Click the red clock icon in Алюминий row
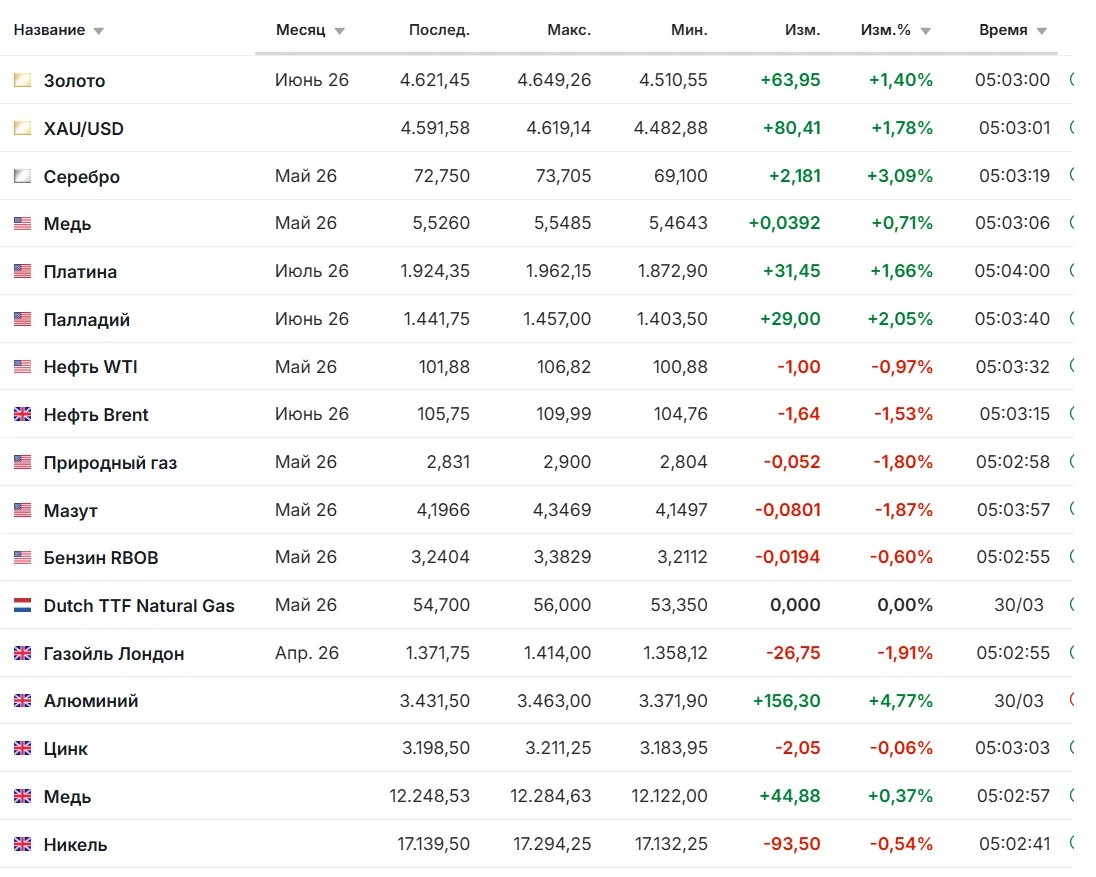Image resolution: width=1096 pixels, height=877 pixels. coord(1072,700)
